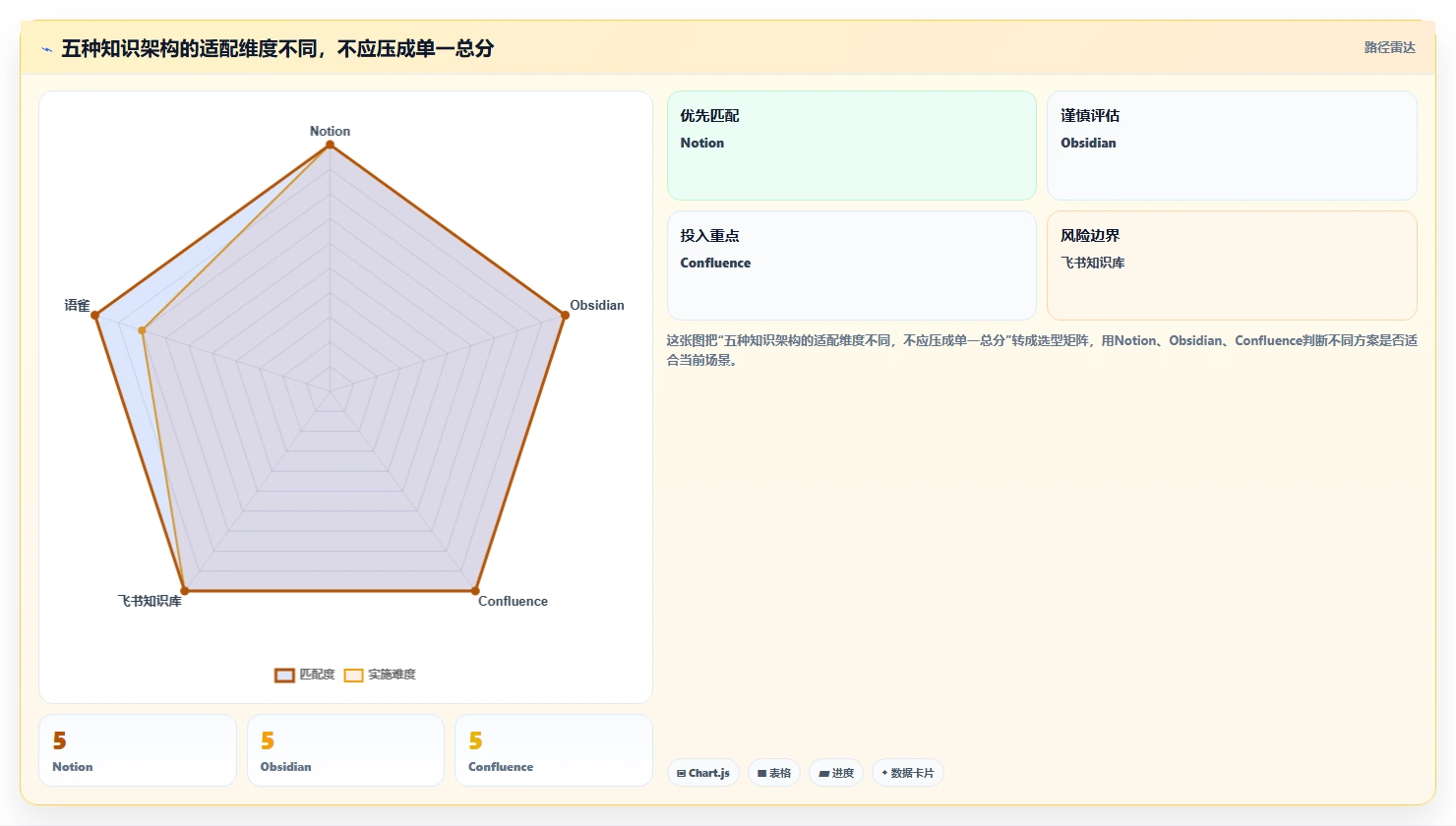The image size is (1456, 826).
Task: Click the 语雀 outer data point on radar
Action: (96, 315)
